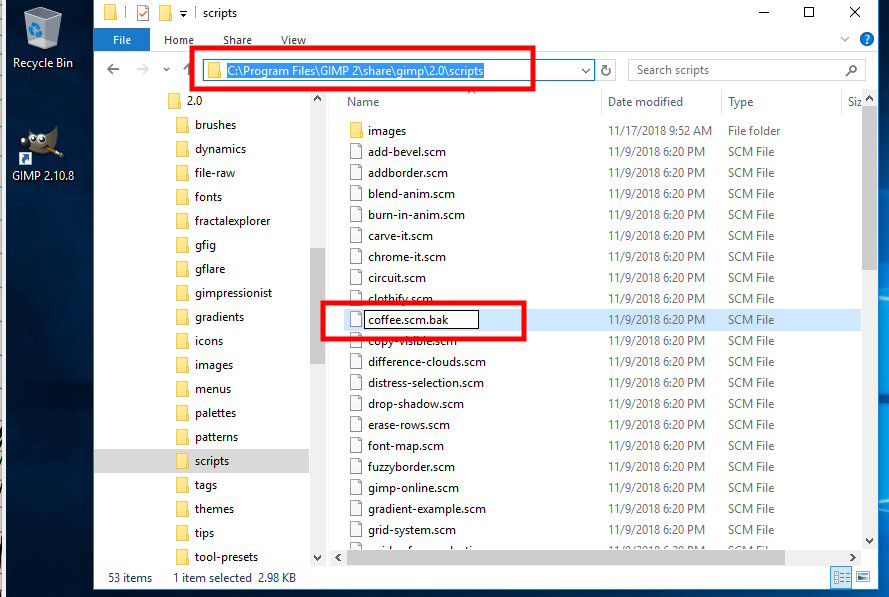
Task: Click the address bar path field
Action: [x=399, y=70]
